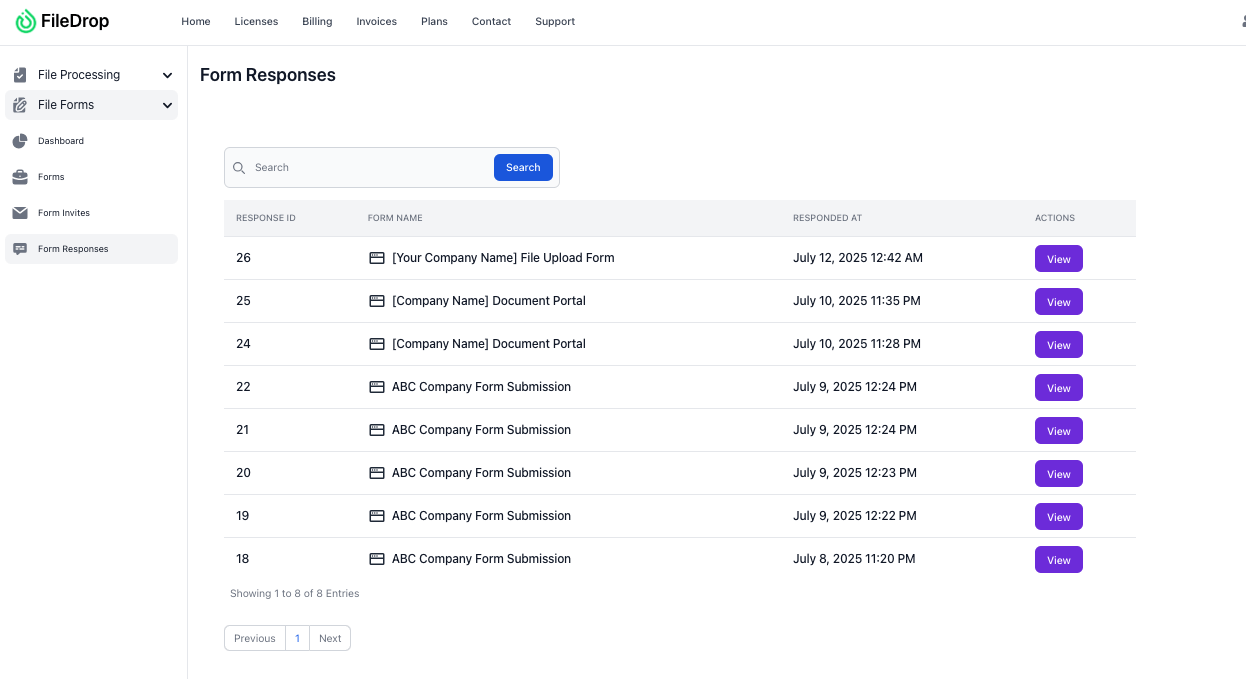Click "July 12, 2025 12:42 AM"
Image resolution: width=1246 pixels, height=679 pixels.
click(858, 258)
